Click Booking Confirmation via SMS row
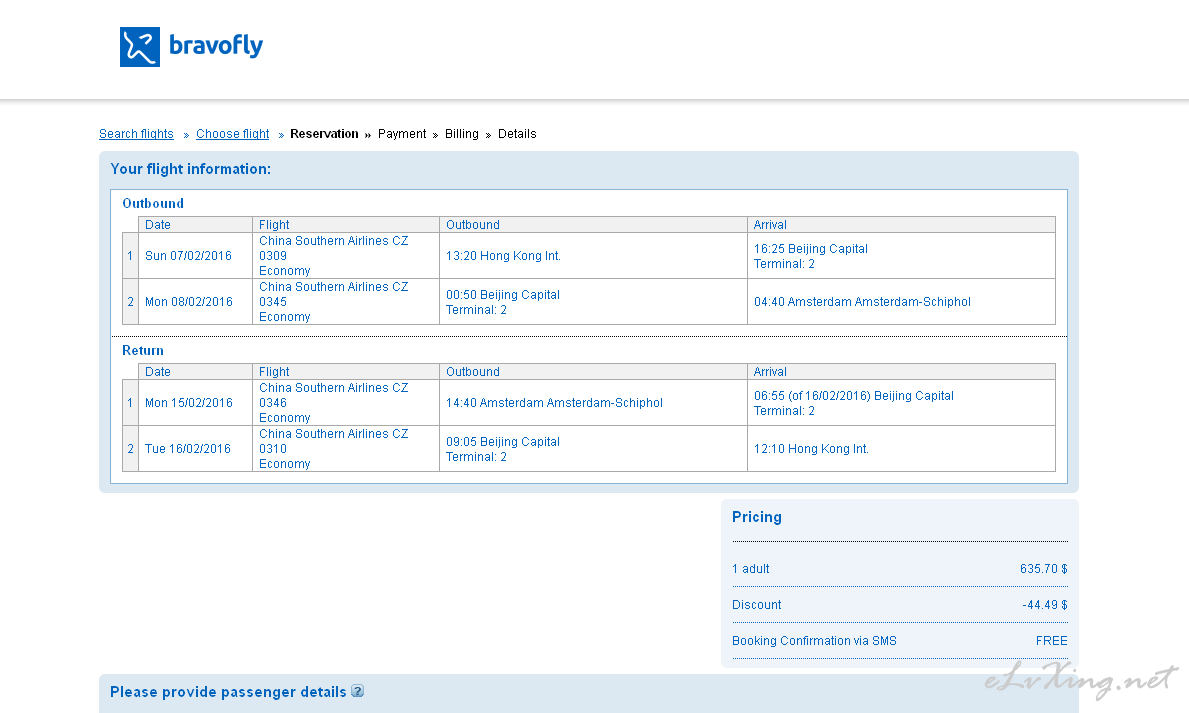 (899, 641)
